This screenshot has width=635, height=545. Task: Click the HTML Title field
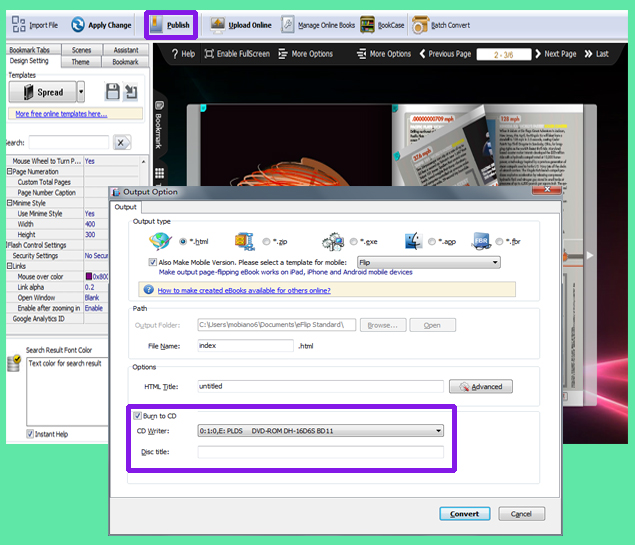[x=320, y=386]
